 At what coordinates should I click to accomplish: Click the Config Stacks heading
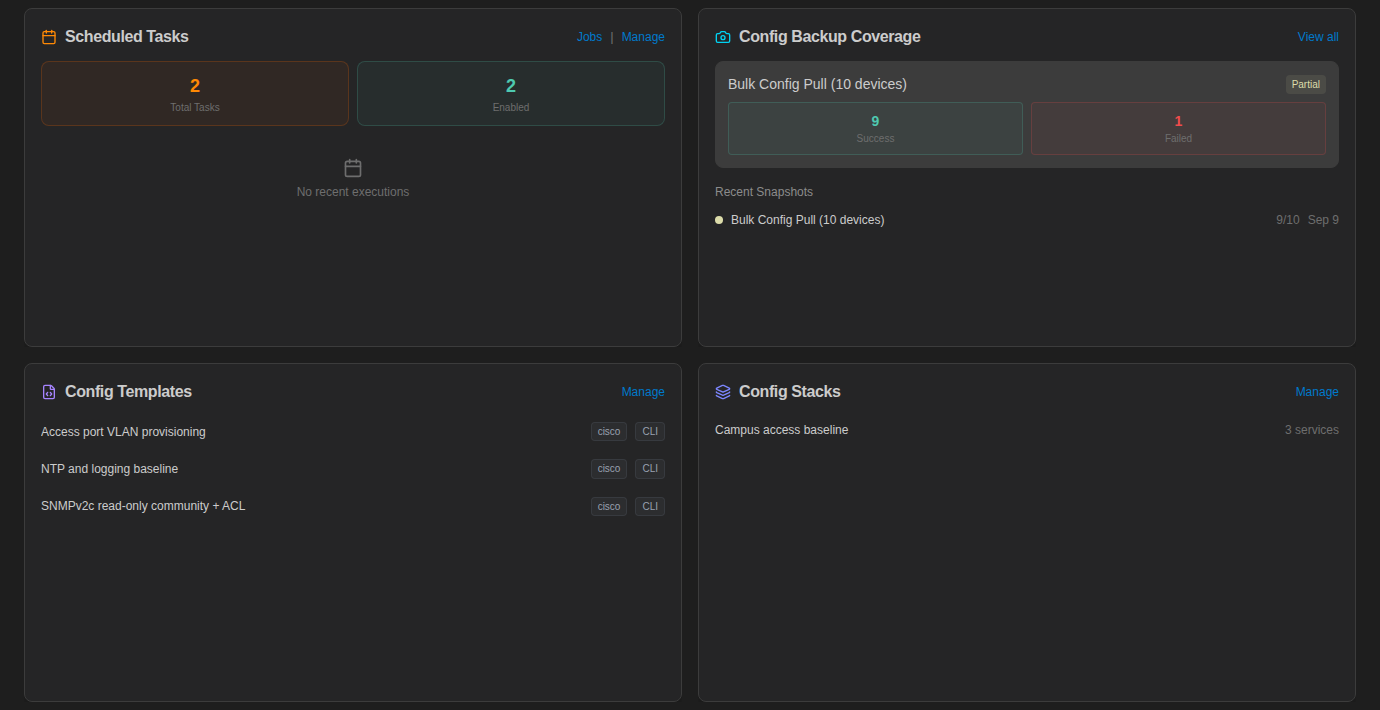790,392
